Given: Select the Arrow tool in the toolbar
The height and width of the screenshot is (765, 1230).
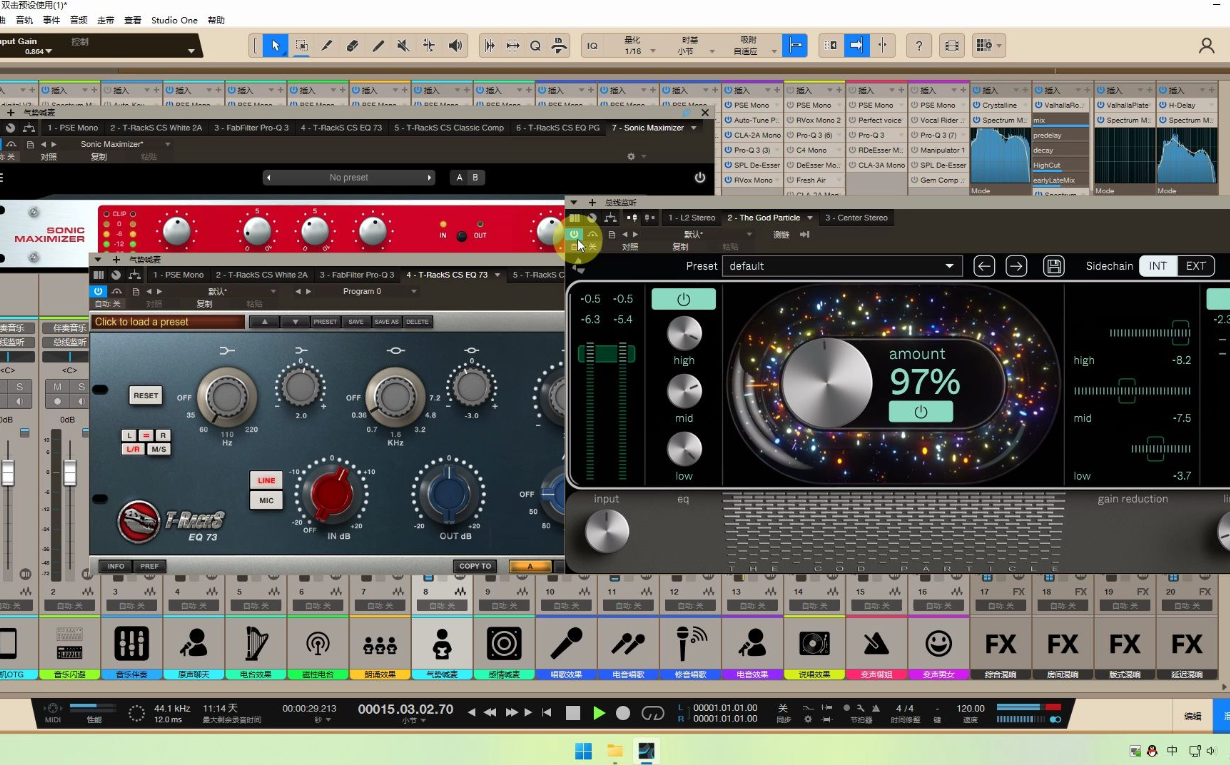Looking at the screenshot, I should (x=276, y=45).
